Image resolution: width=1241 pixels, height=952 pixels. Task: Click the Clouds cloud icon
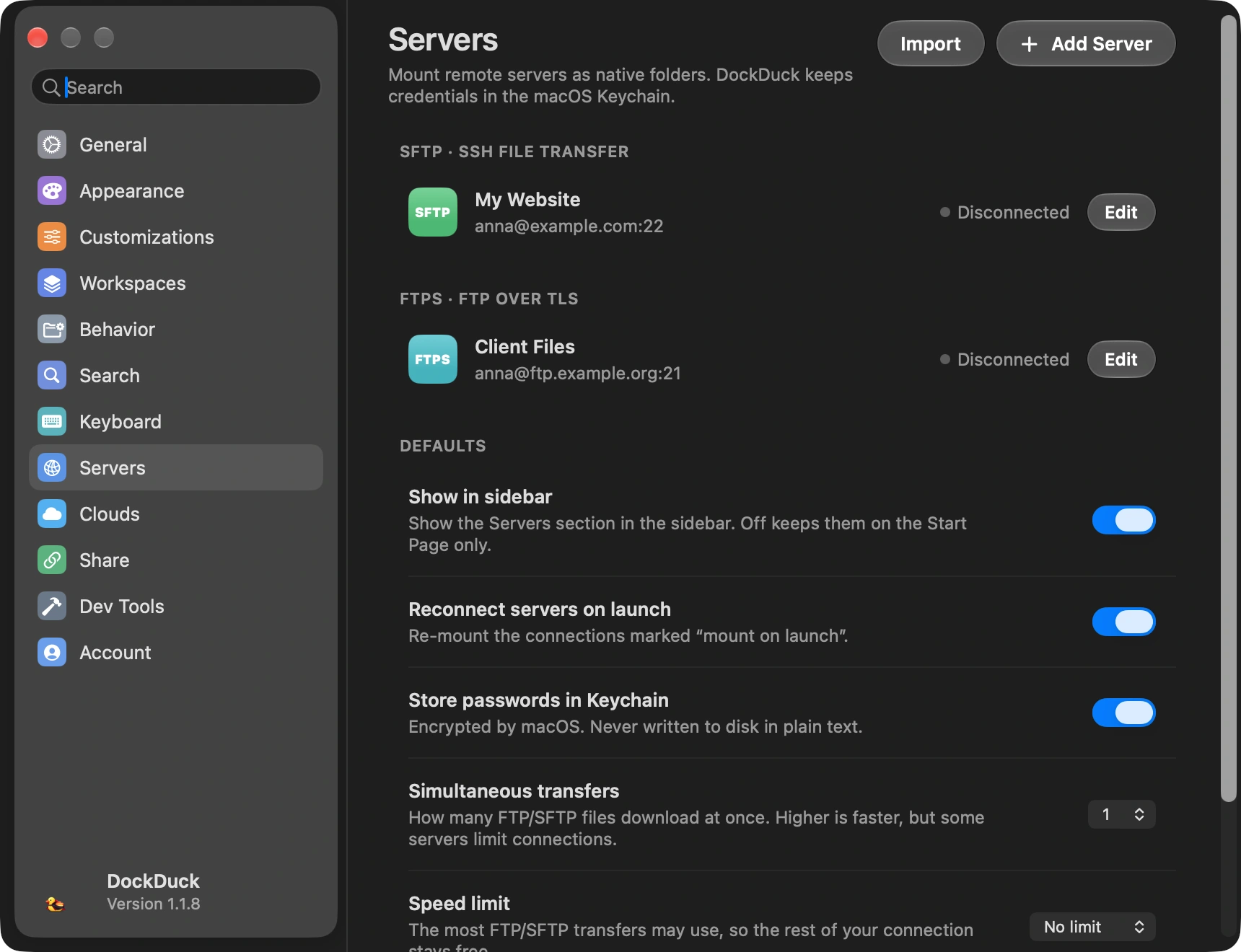(x=52, y=514)
